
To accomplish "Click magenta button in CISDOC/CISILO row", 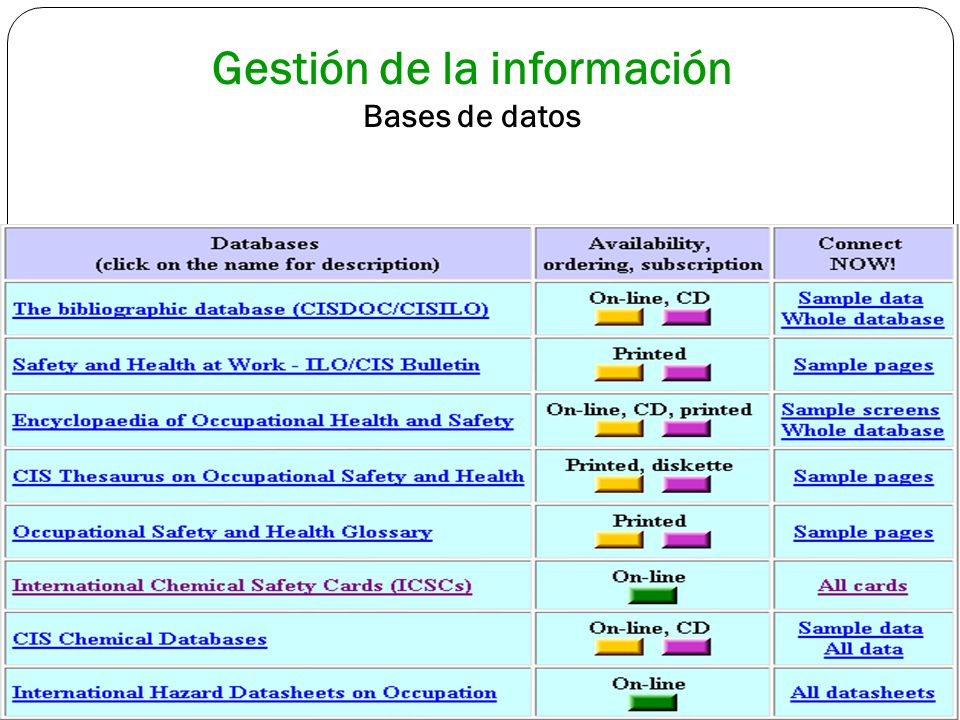I will (686, 317).
